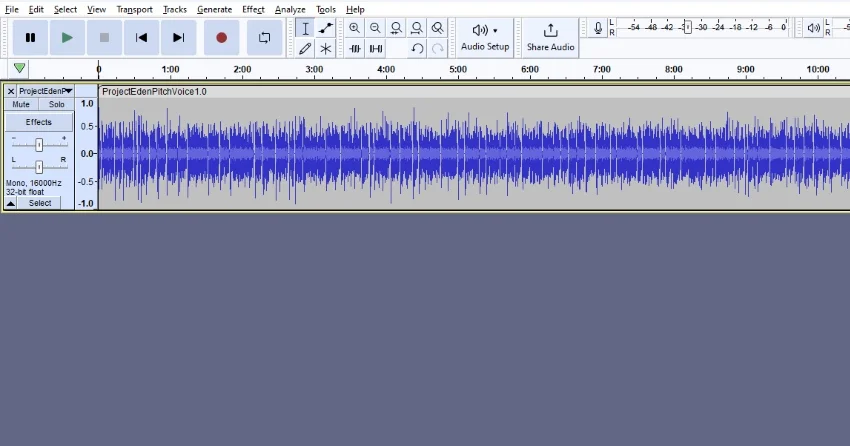Select the Multi-tool asterisk icon
850x446 pixels.
(326, 48)
